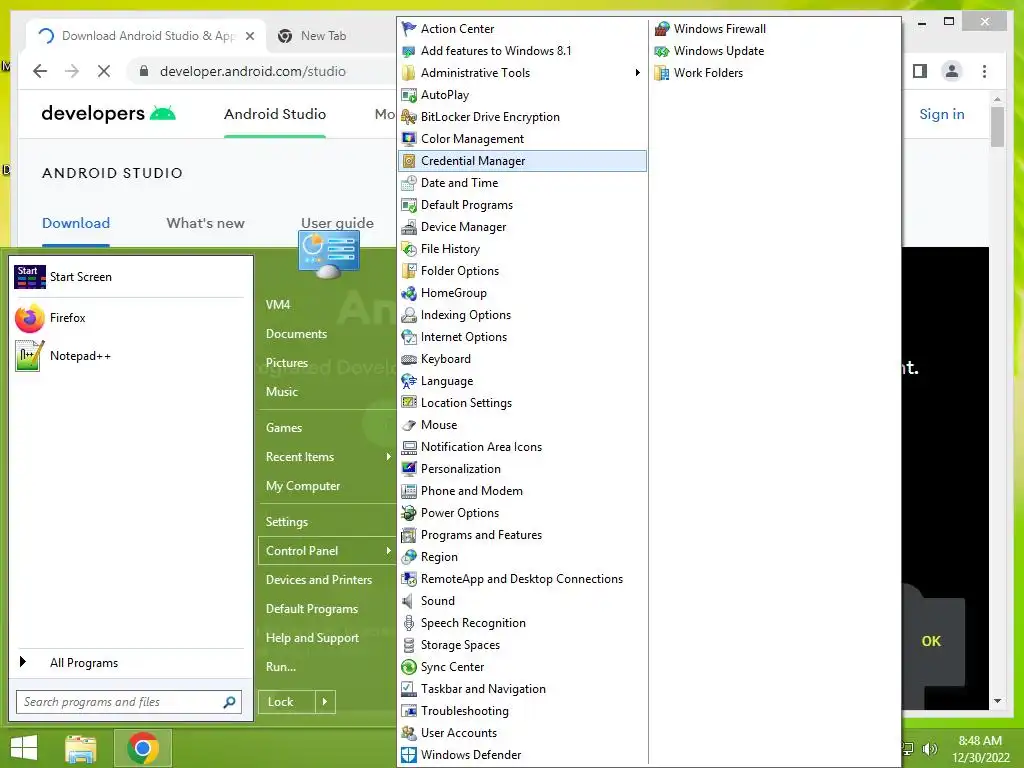Go back in Chrome
The width and height of the screenshot is (1024, 768).
[x=40, y=71]
